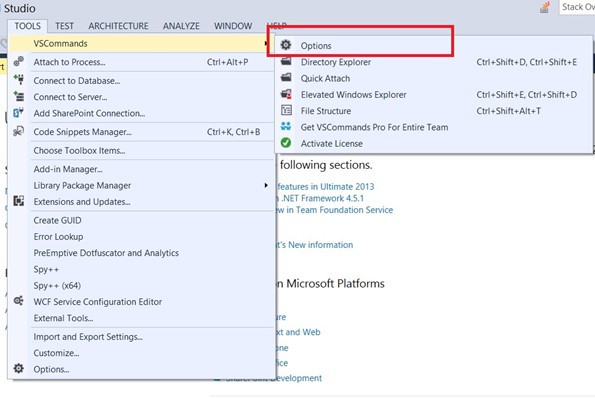The image size is (595, 398).
Task: Open the .NET Framework 4.5.1 link
Action: 322,198
